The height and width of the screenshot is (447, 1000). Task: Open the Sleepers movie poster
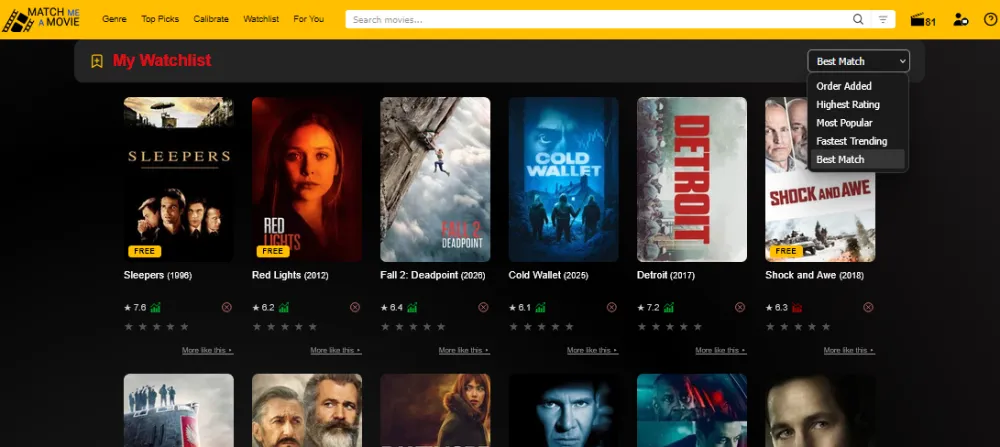coord(179,179)
